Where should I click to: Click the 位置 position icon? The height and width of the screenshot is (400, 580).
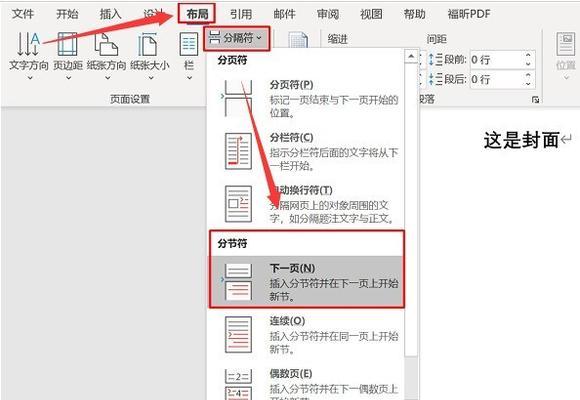tap(566, 44)
